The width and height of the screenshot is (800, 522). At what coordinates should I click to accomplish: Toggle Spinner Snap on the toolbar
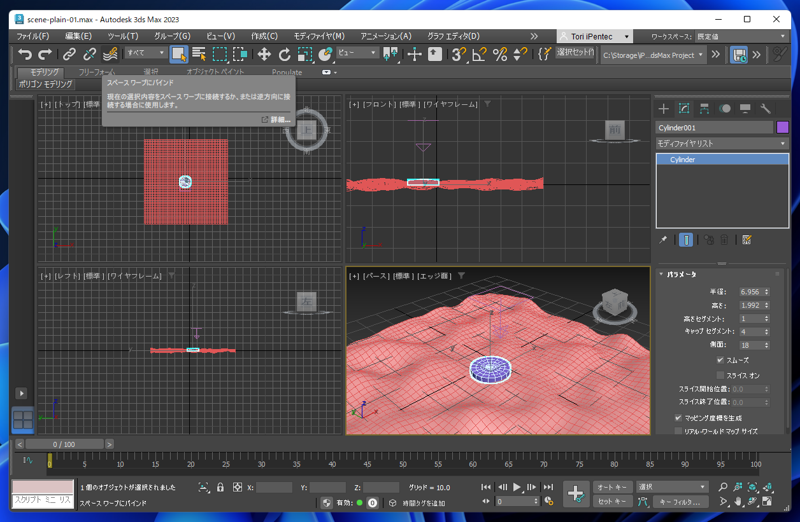coord(520,54)
